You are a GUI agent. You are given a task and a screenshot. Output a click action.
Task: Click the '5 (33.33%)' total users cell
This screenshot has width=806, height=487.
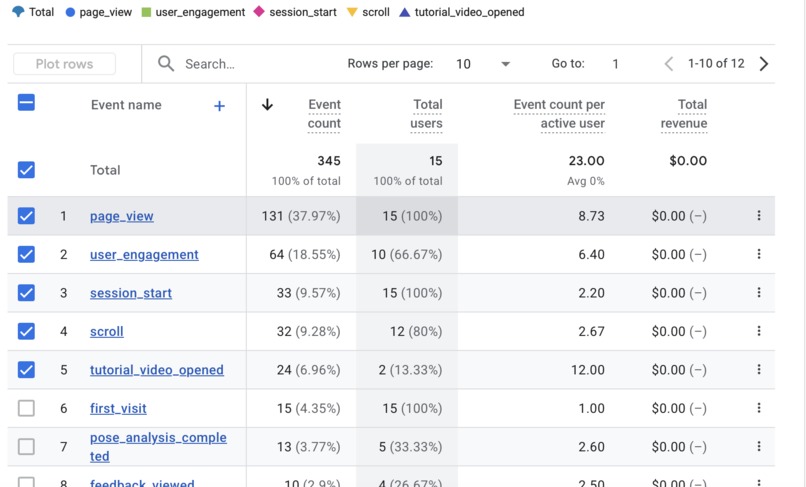click(x=410, y=447)
